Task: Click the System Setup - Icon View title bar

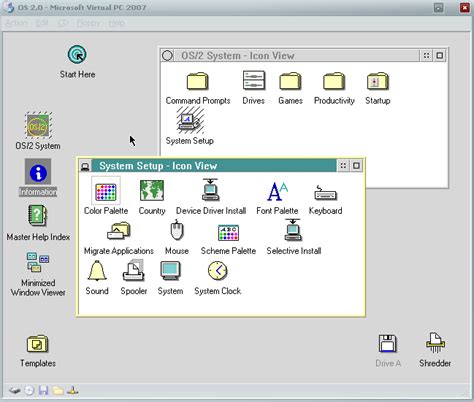Action: click(214, 166)
